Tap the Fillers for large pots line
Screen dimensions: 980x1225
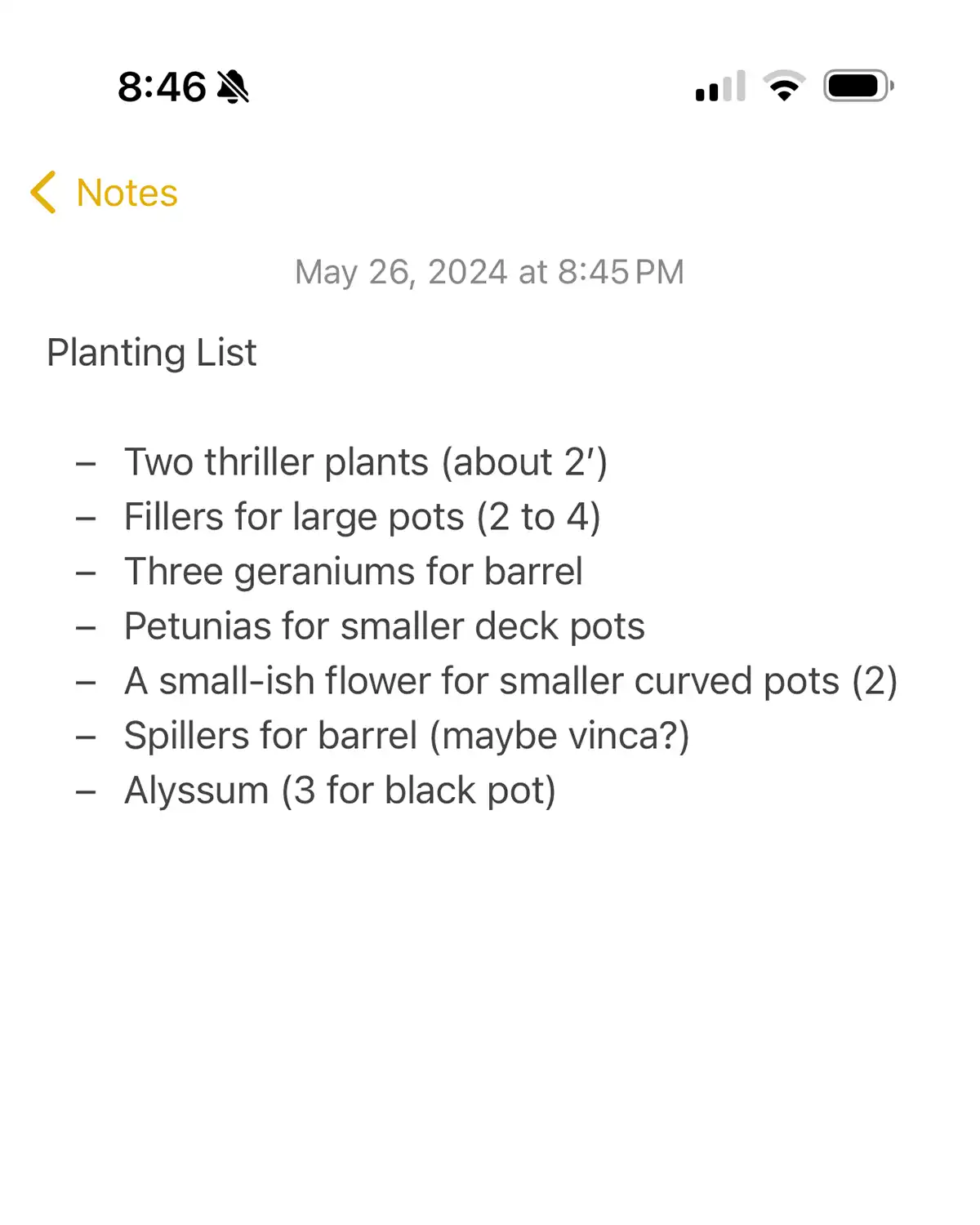pyautogui.click(x=363, y=517)
